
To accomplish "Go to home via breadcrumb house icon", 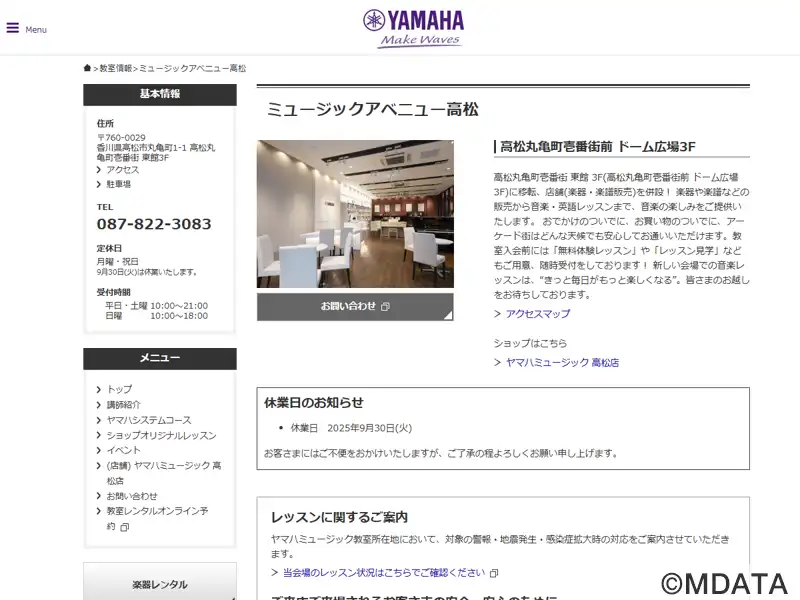I will pos(87,68).
